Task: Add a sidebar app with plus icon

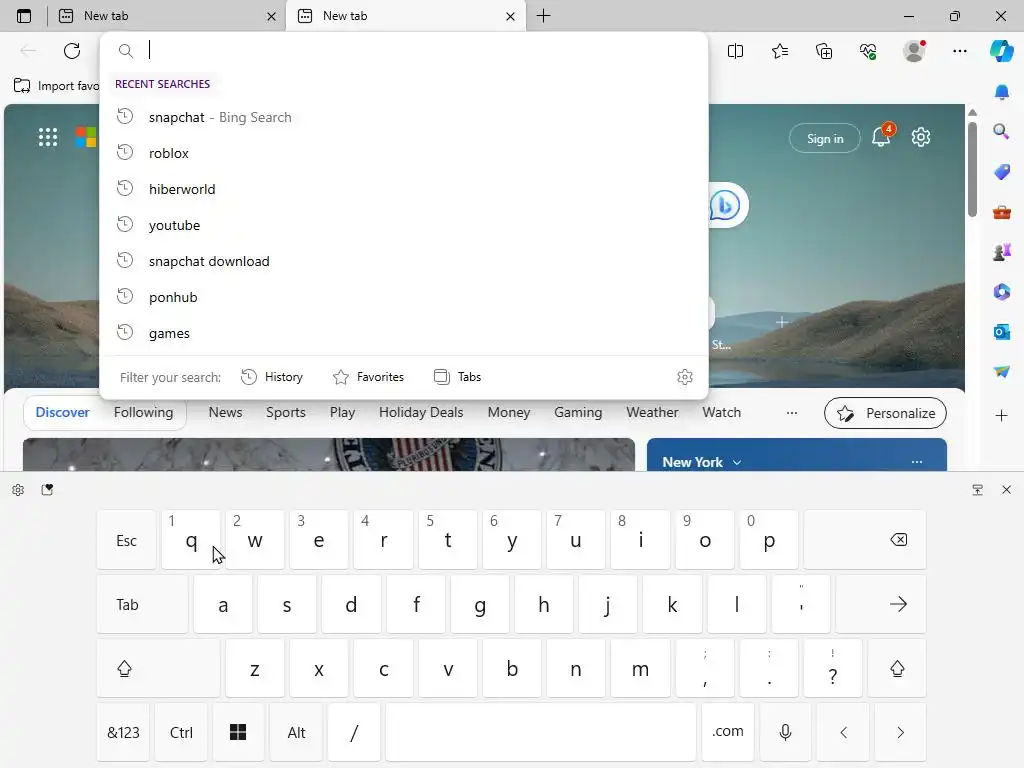Action: pos(1002,415)
